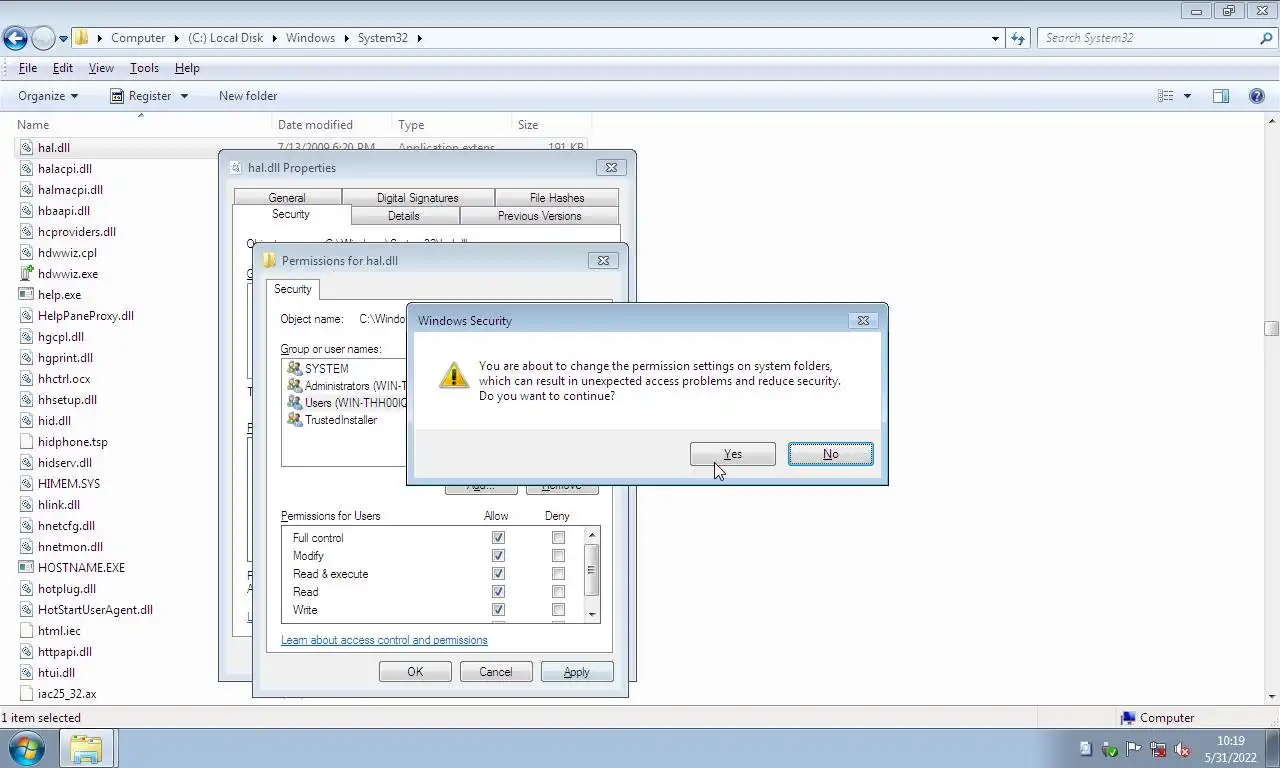Switch to the Digital Signatures tab
The width and height of the screenshot is (1280, 768).
pos(418,198)
